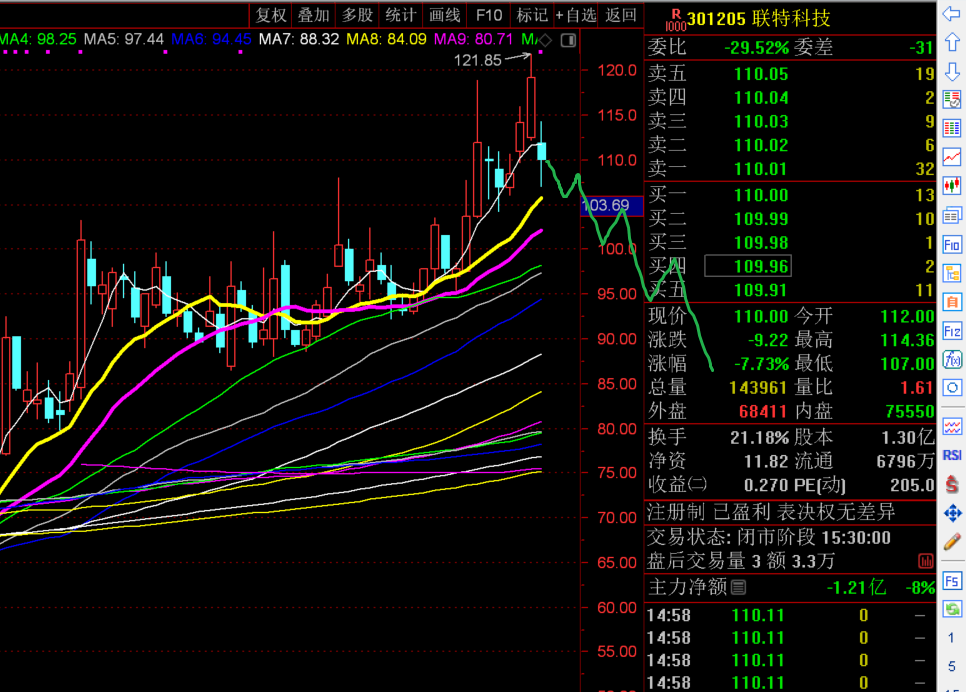Click the red bar chart icon beside 盘后交易量
The height and width of the screenshot is (692, 966).
click(925, 561)
